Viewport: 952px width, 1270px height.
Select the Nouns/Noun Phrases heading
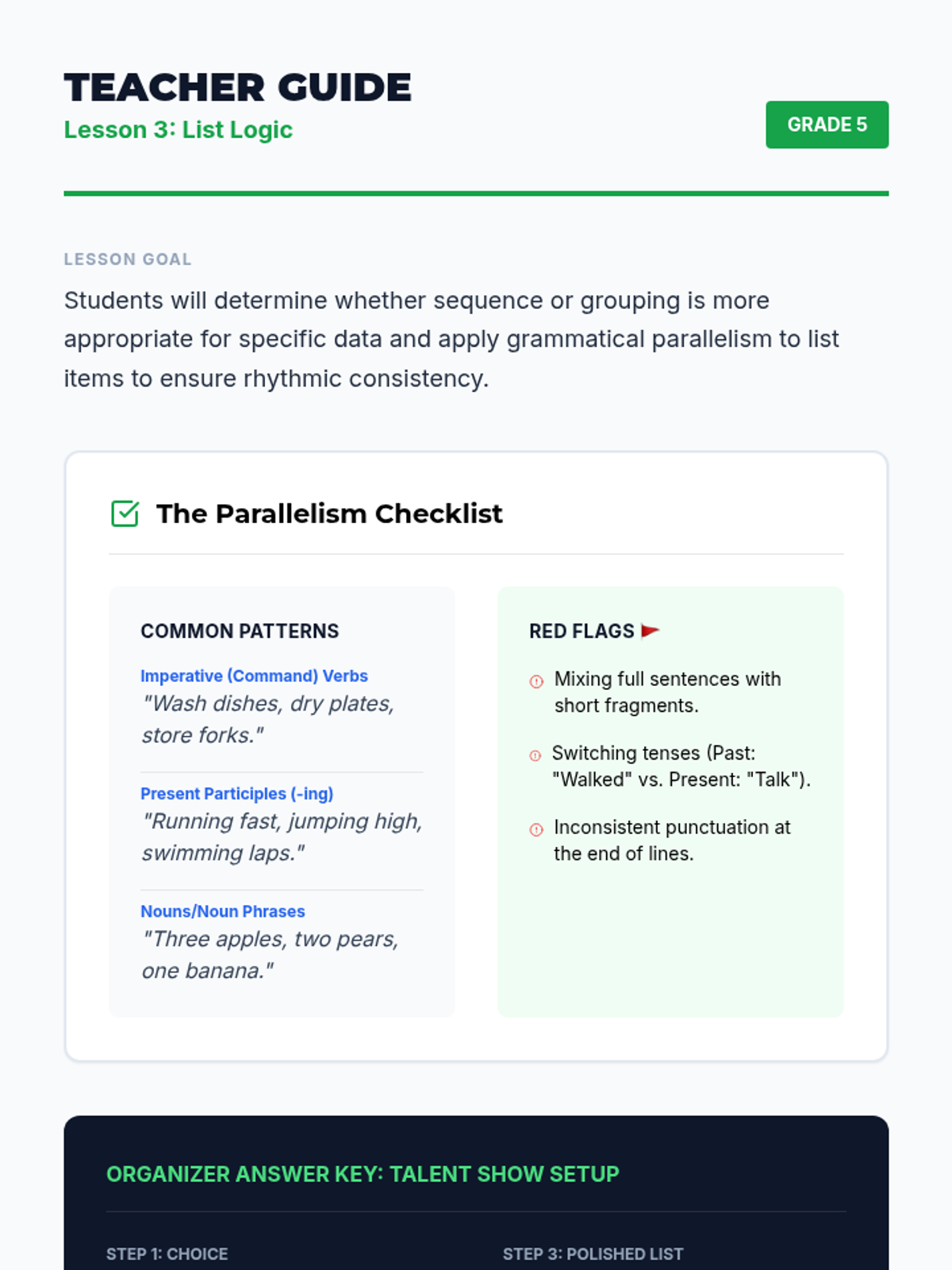click(222, 911)
